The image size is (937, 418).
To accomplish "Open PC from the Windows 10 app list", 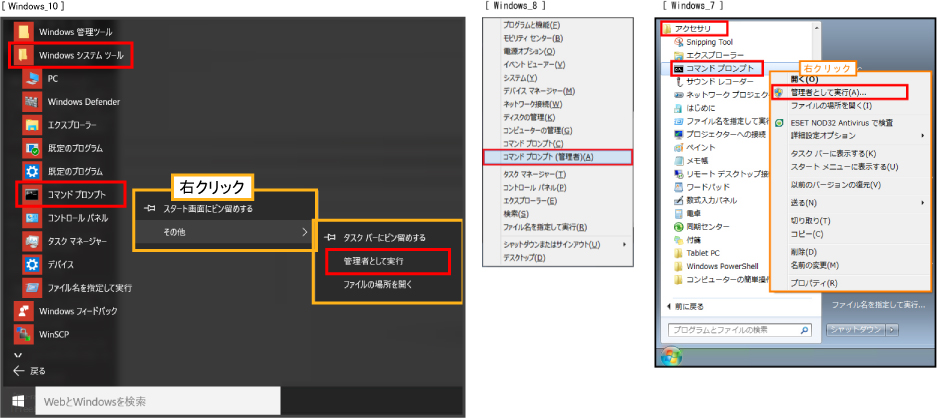I will click(53, 78).
